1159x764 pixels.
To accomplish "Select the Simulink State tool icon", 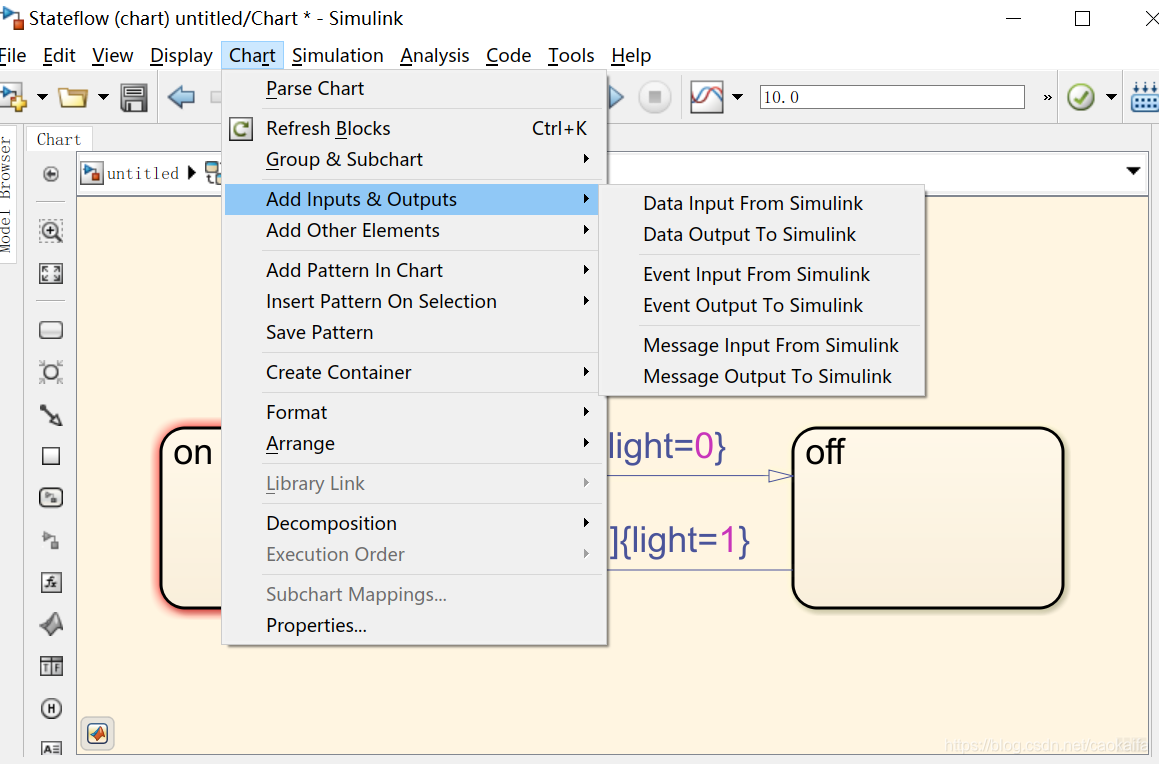I will 51,498.
